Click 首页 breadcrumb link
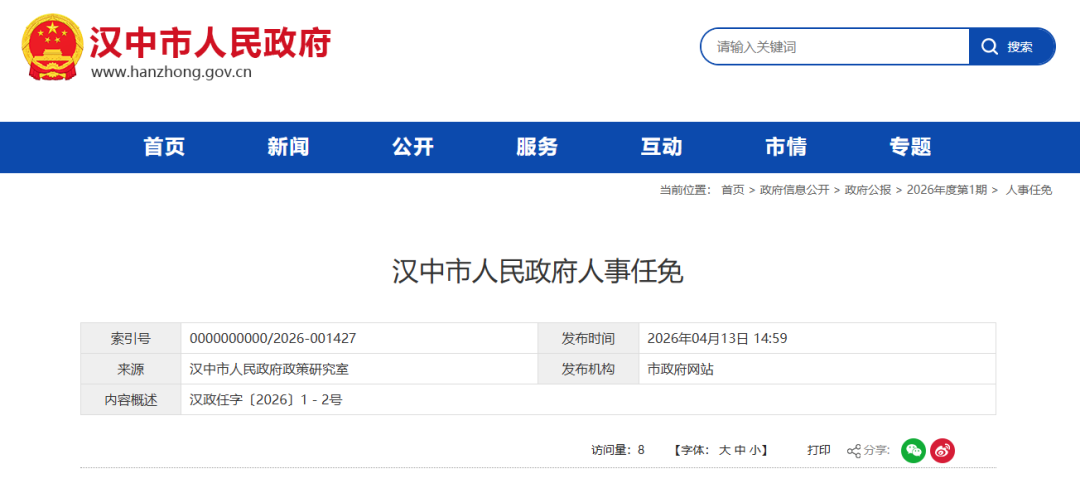 [x=732, y=190]
